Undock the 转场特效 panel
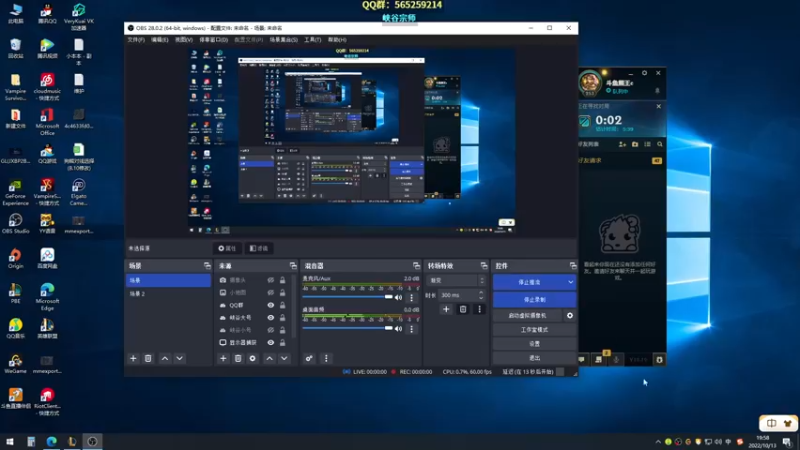The height and width of the screenshot is (450, 800). 484,266
